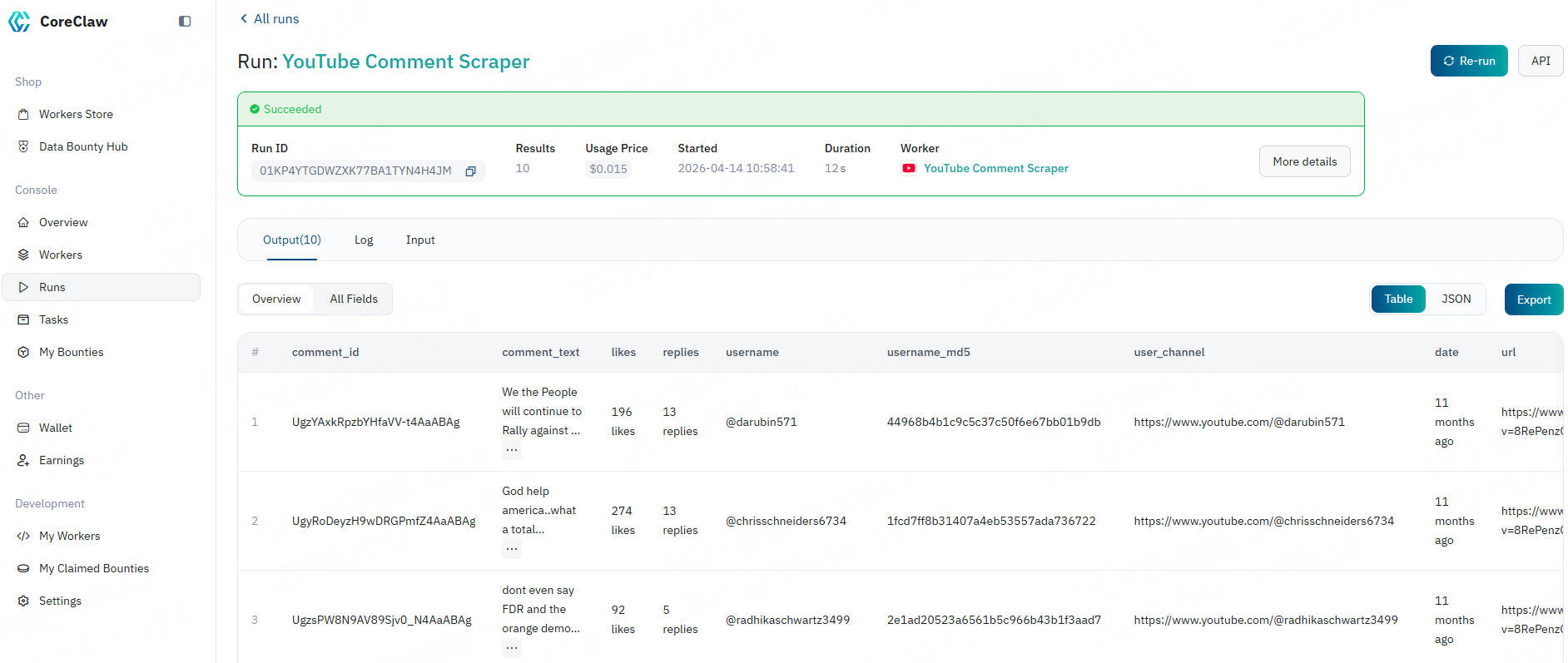Click the CoreClaw logo icon
The height and width of the screenshot is (663, 1568).
click(x=19, y=22)
